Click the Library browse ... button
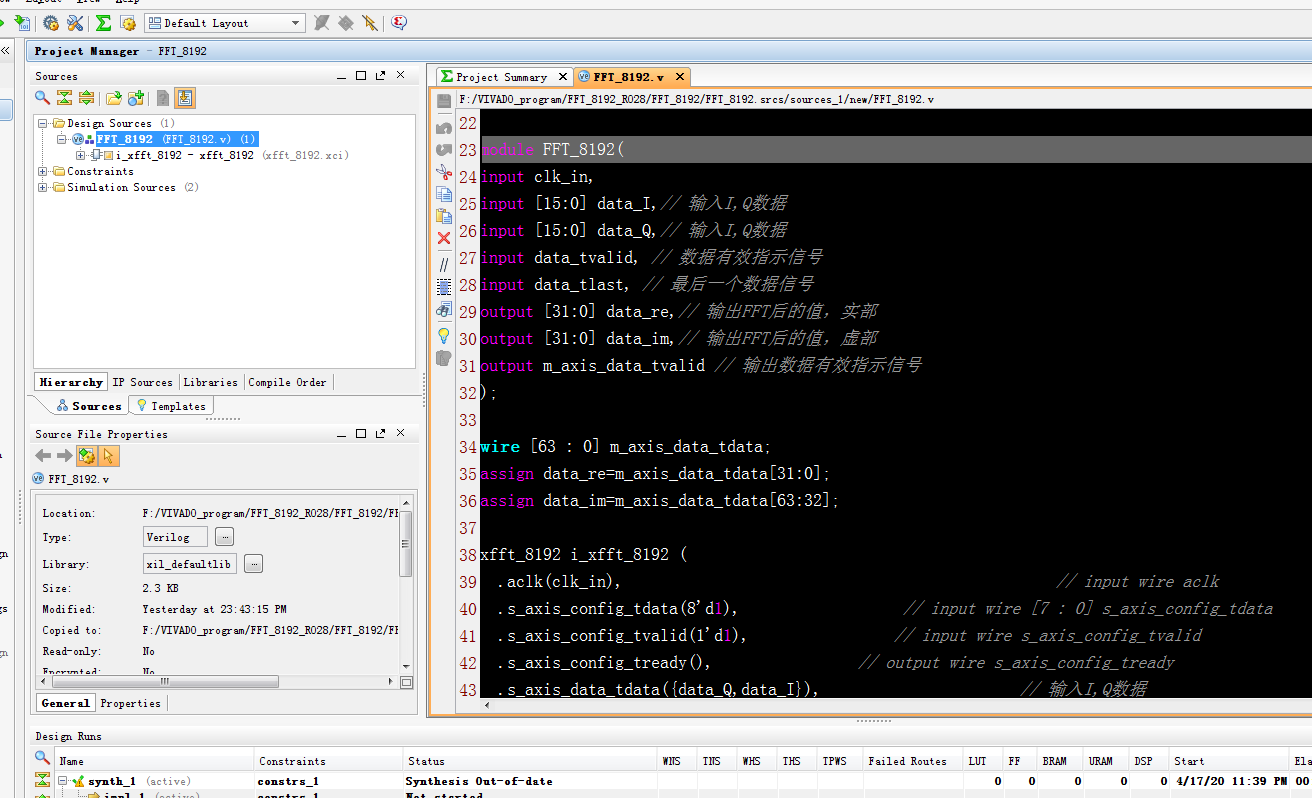The height and width of the screenshot is (798, 1312). click(x=253, y=563)
